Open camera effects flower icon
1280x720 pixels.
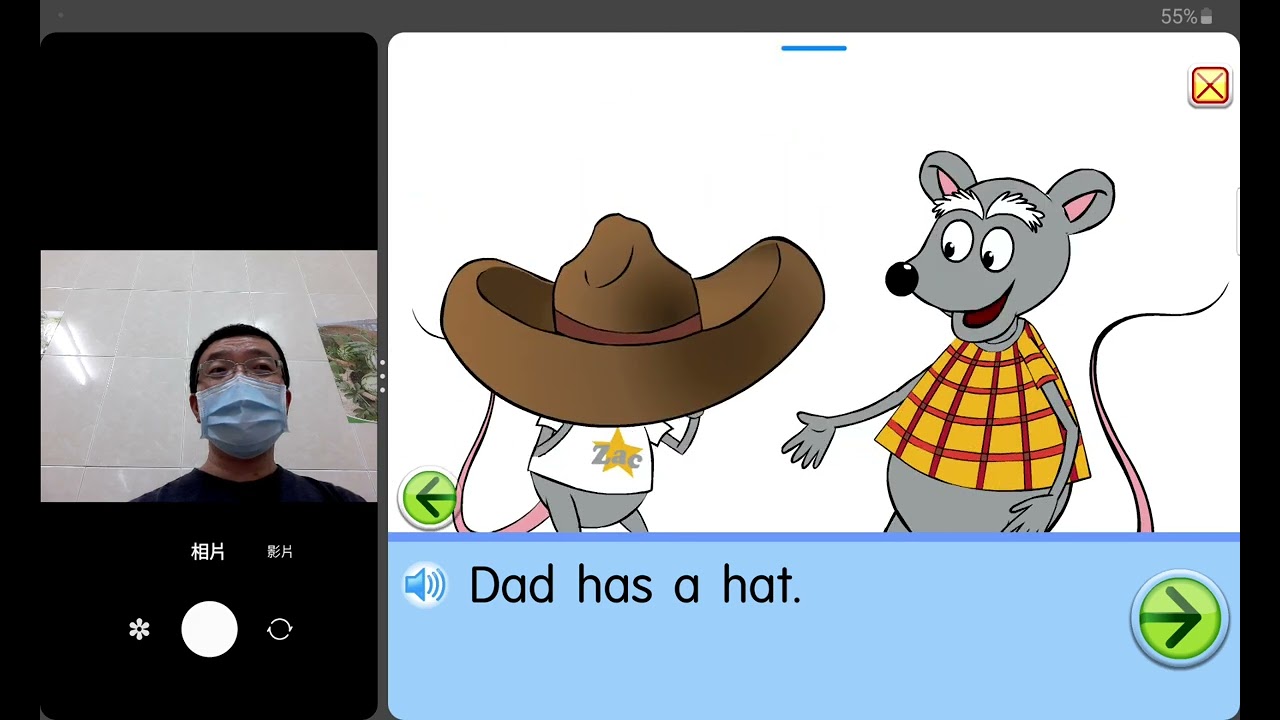[139, 629]
